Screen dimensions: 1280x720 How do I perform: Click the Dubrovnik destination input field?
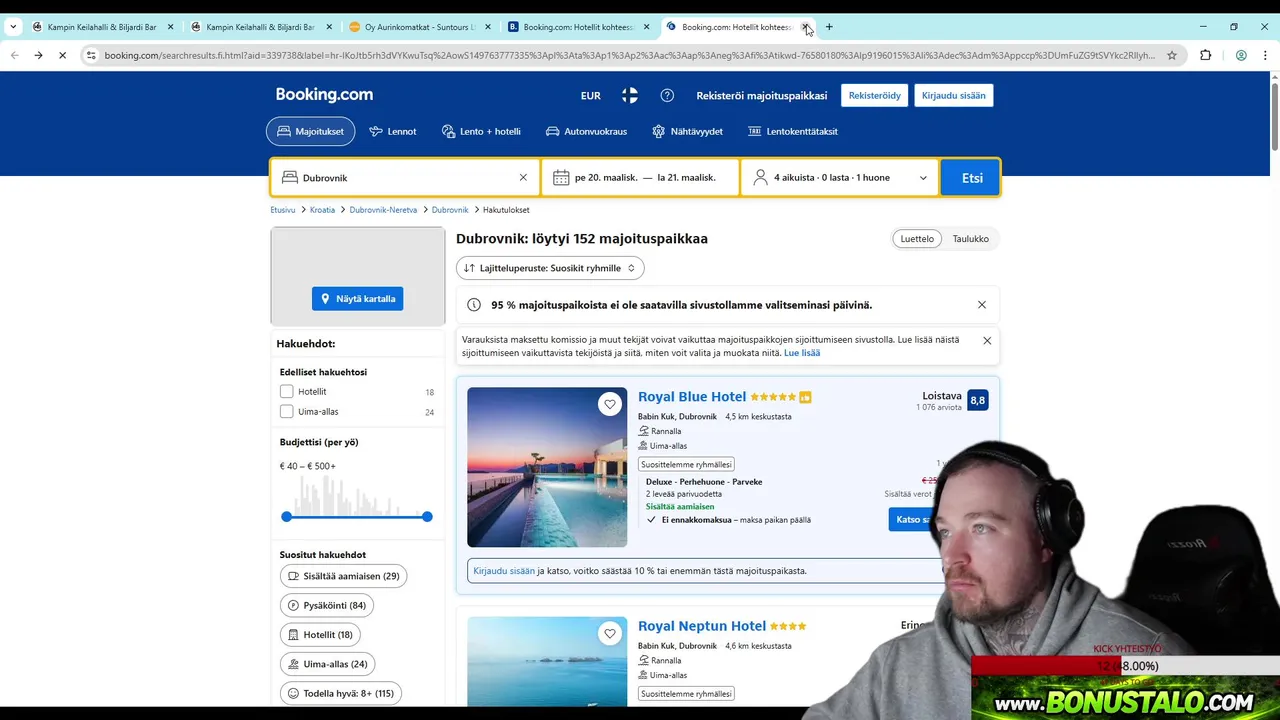tap(405, 177)
